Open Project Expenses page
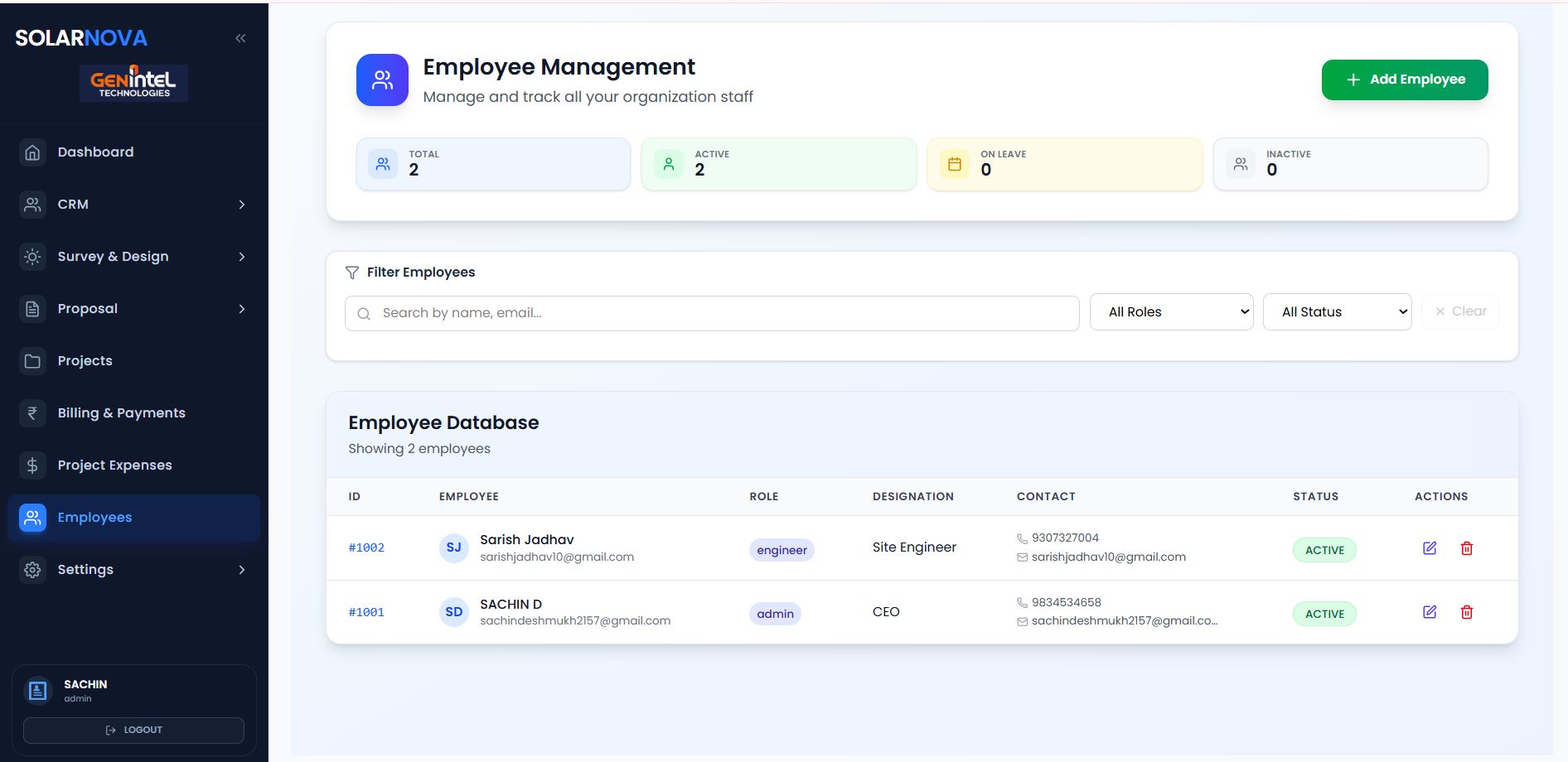This screenshot has height=762, width=1568. click(114, 465)
